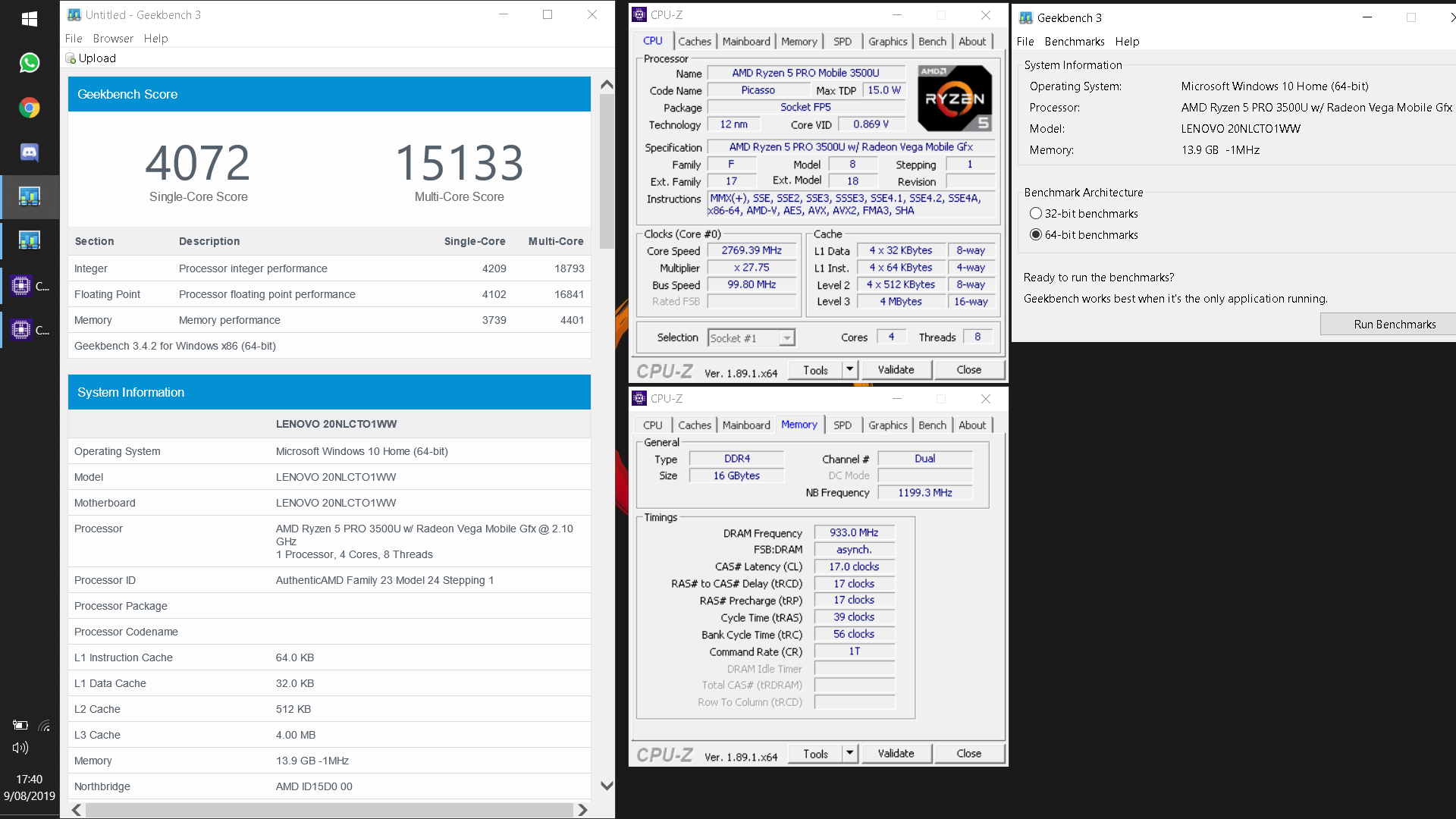This screenshot has width=1456, height=819.
Task: Expand the Tools dropdown arrow in the lower CPU-Z window
Action: [x=850, y=754]
